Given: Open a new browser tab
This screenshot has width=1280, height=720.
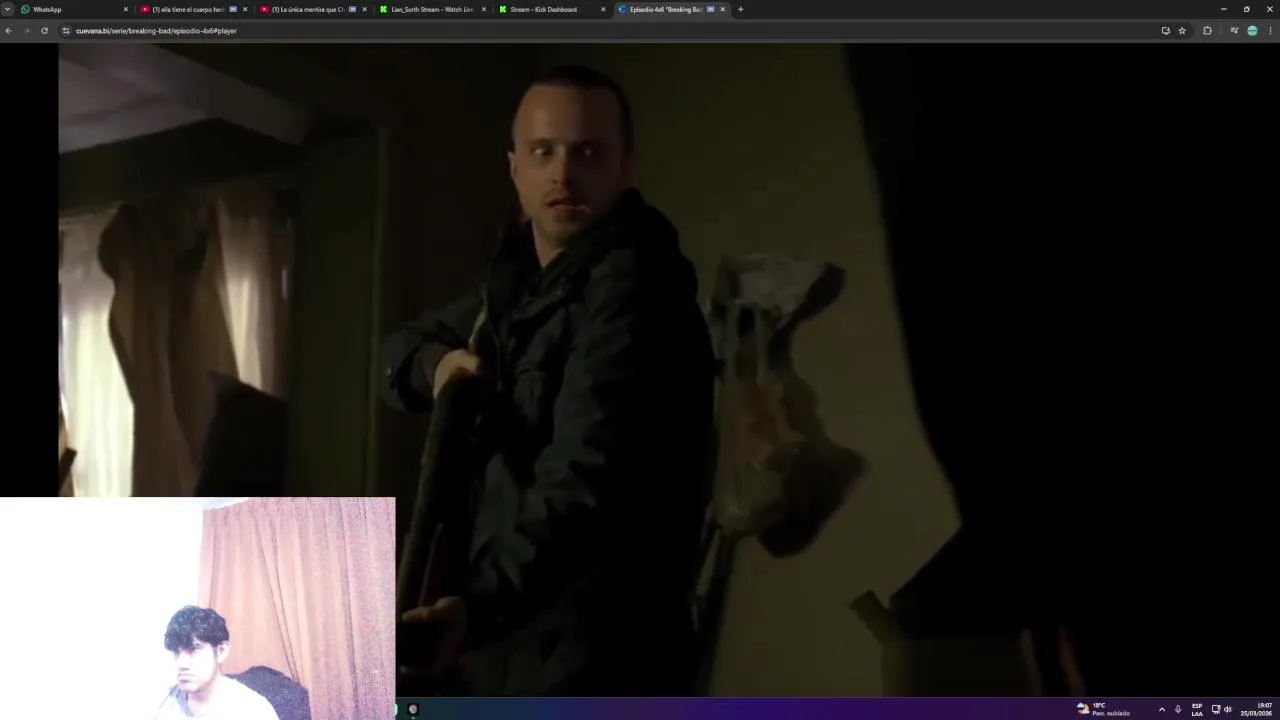Looking at the screenshot, I should click(x=740, y=9).
